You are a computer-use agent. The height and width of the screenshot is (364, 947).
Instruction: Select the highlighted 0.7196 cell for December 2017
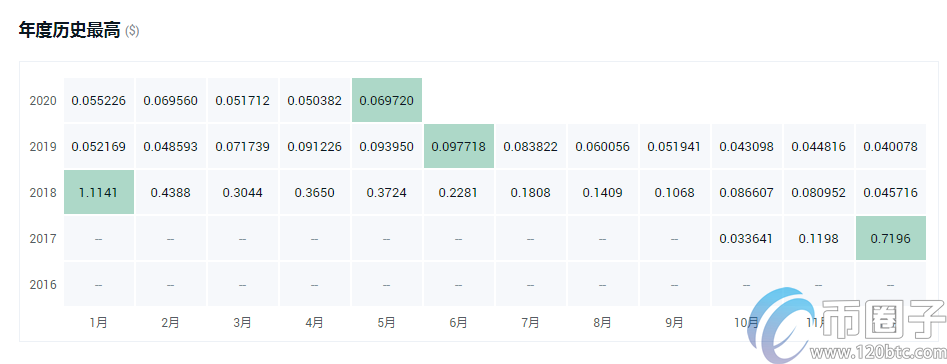tap(890, 238)
